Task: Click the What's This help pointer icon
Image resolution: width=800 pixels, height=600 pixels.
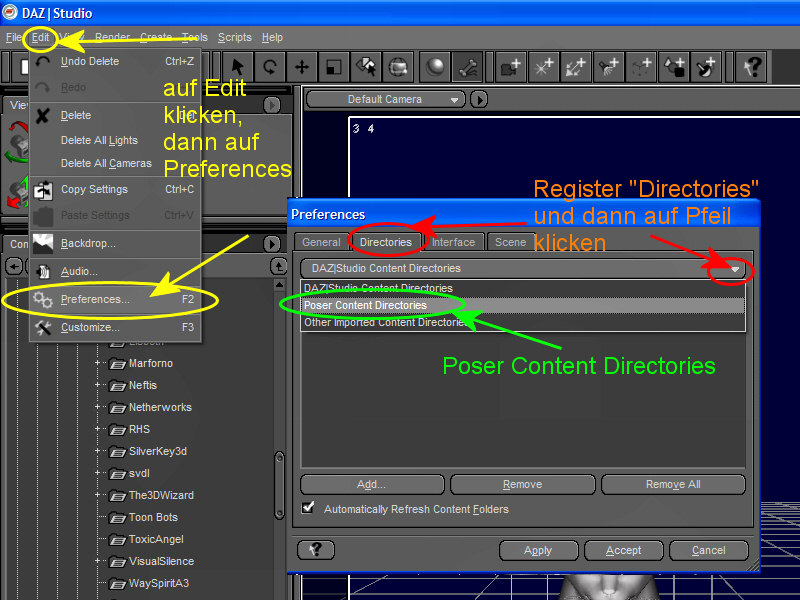Action: [752, 67]
